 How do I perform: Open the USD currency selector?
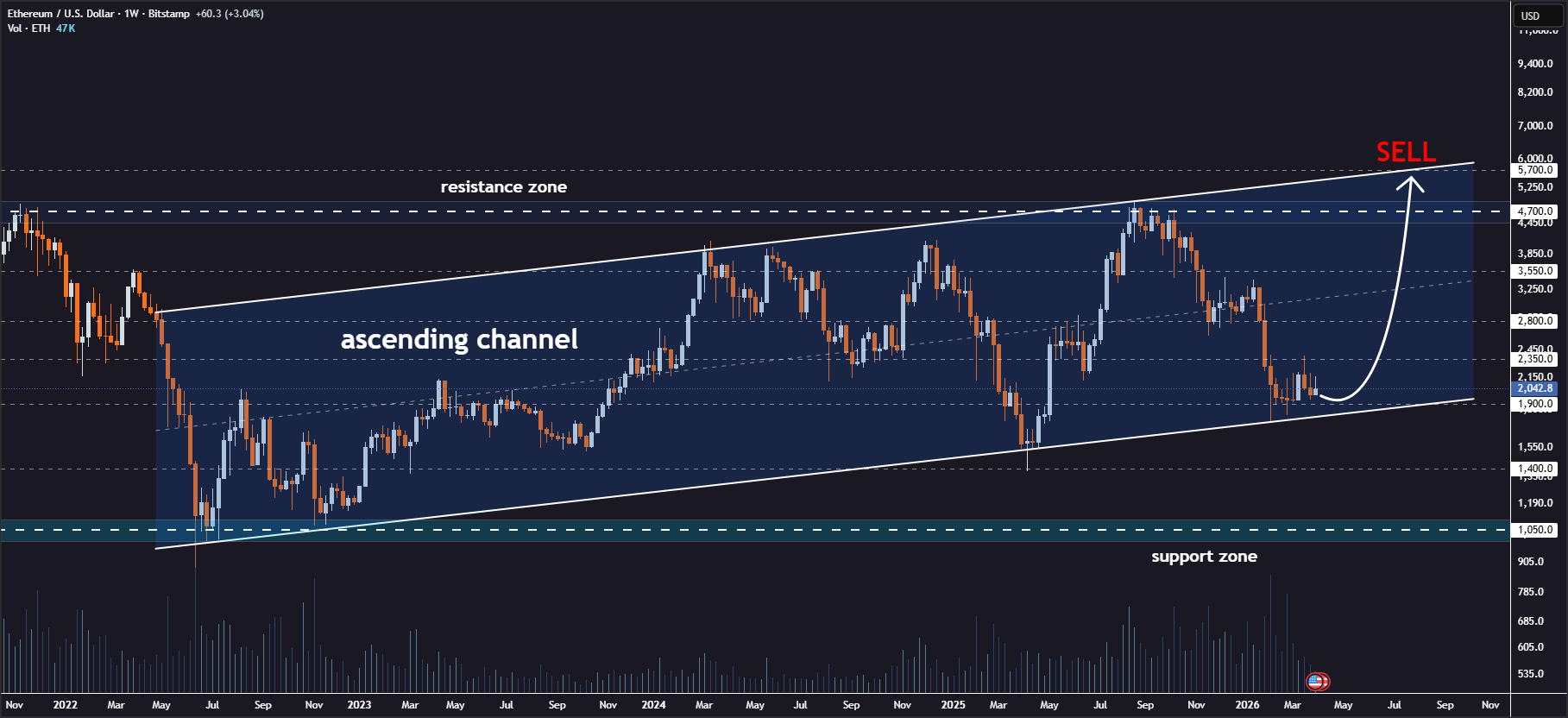coord(1530,16)
